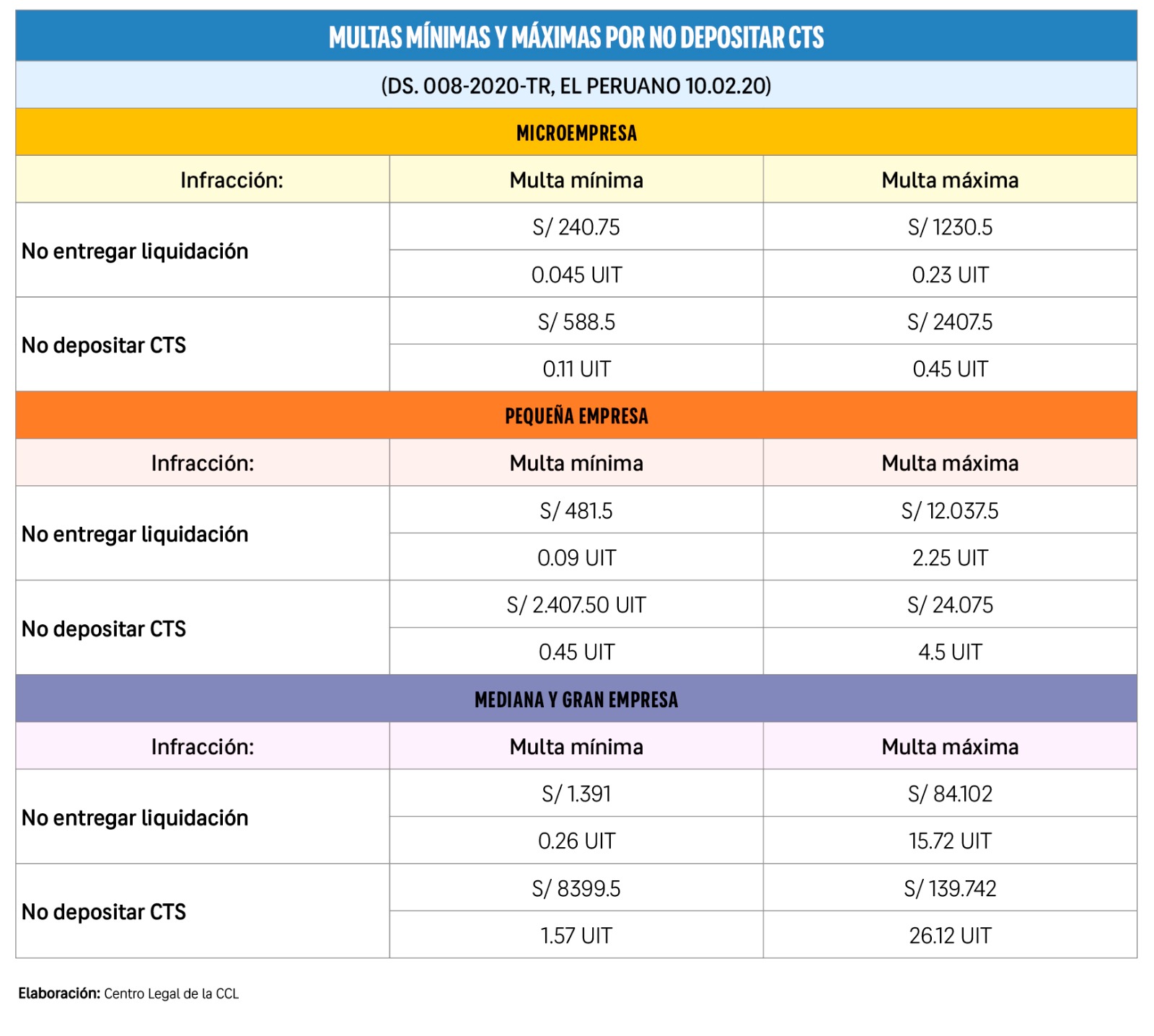Select the orange PEQUEÑA EMPRESA section header
Image resolution: width=1154 pixels, height=1036 pixels.
click(x=576, y=416)
